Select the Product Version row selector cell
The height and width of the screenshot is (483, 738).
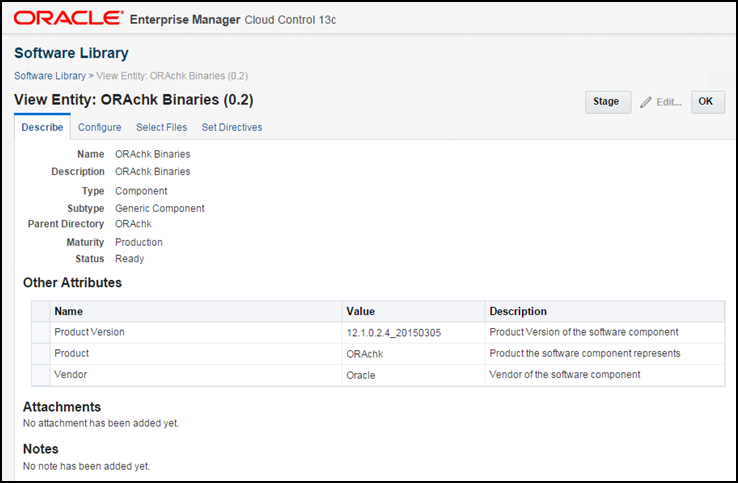point(41,332)
